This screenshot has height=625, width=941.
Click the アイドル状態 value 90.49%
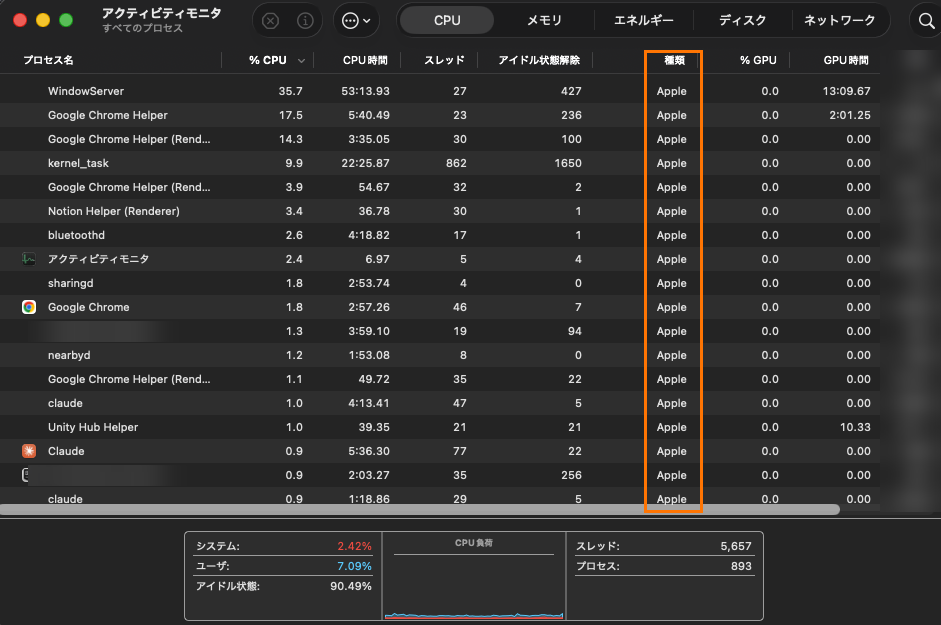click(350, 586)
